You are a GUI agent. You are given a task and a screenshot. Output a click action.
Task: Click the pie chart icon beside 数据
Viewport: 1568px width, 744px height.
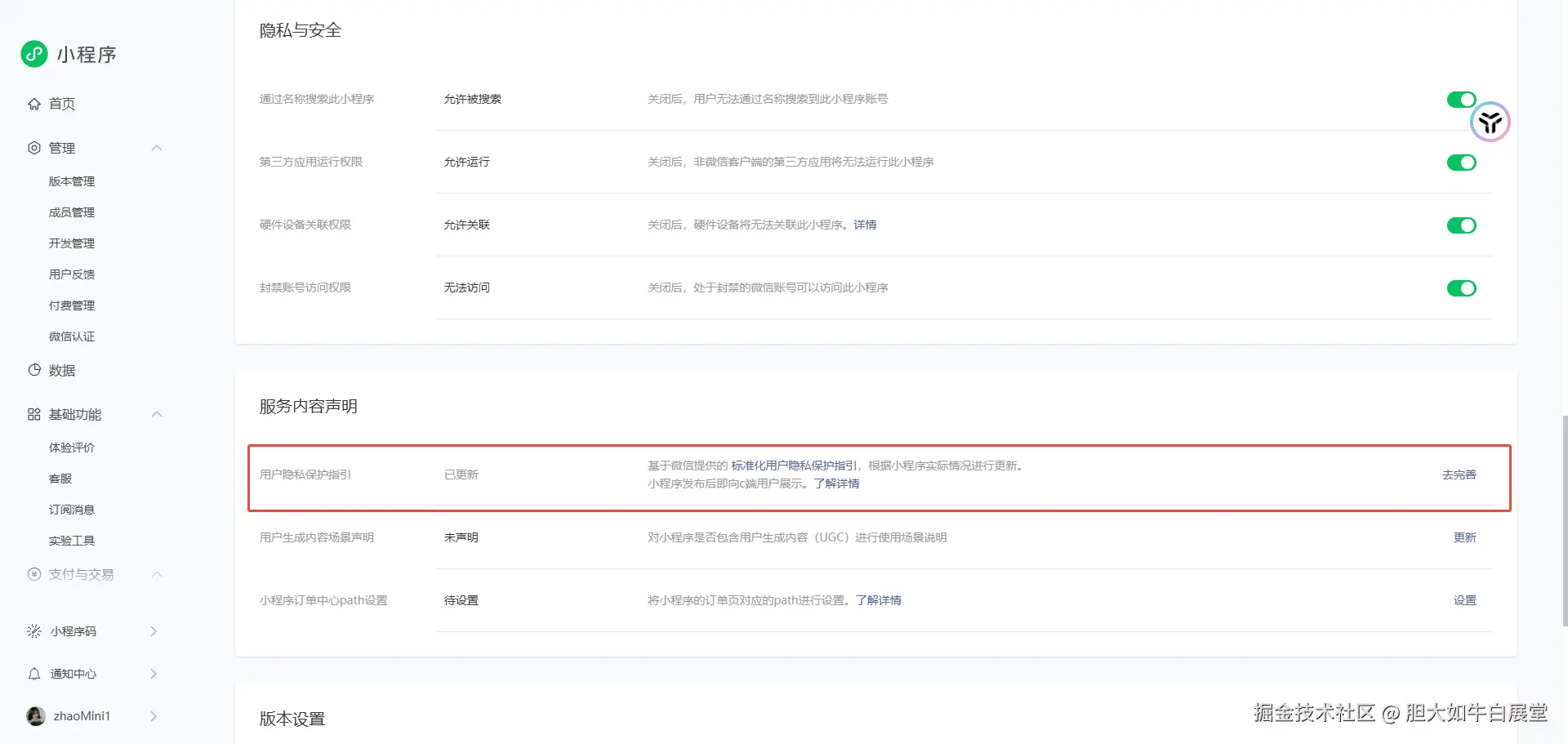pyautogui.click(x=34, y=370)
